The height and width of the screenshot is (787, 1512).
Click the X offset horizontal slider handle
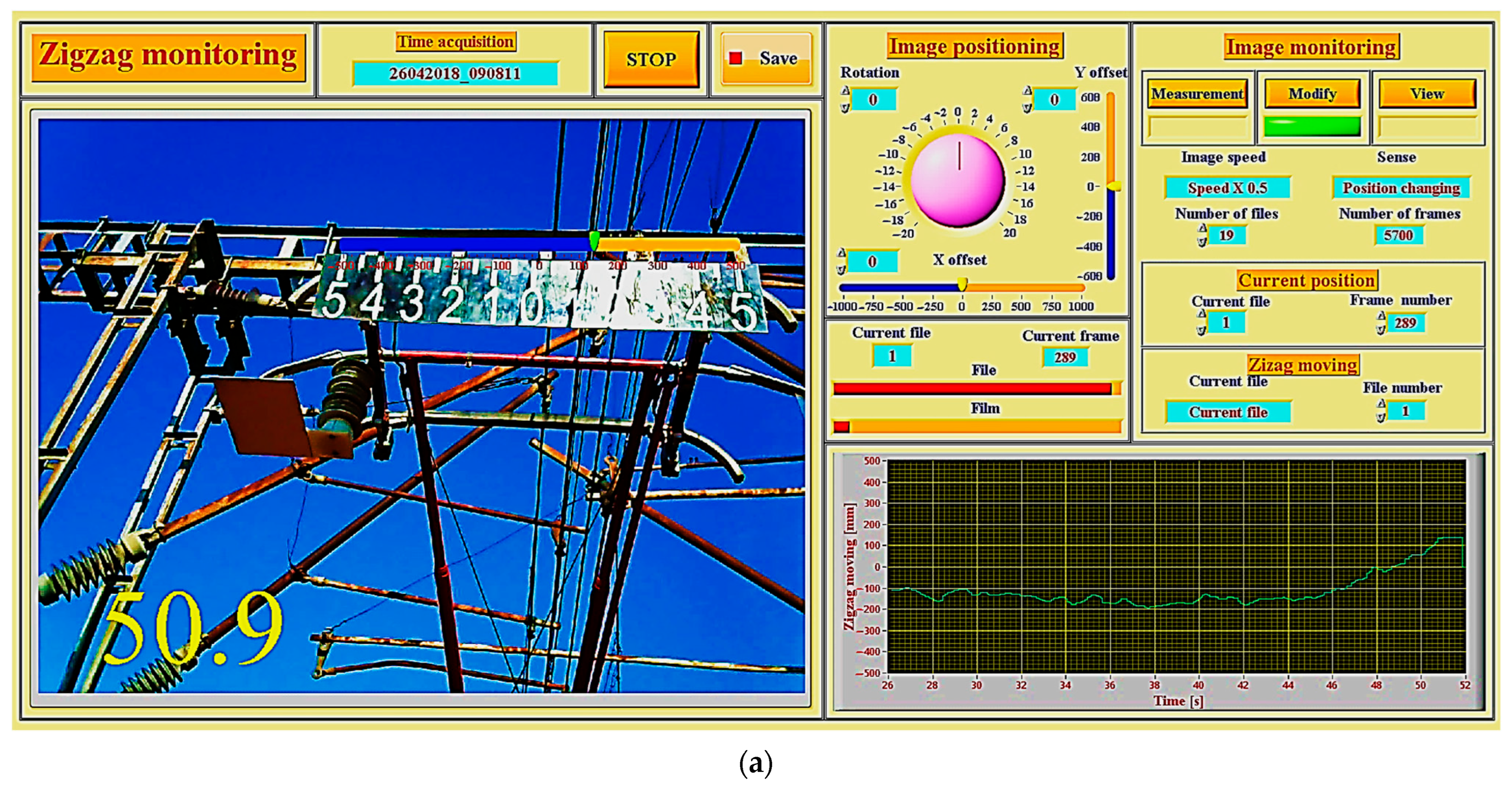963,285
